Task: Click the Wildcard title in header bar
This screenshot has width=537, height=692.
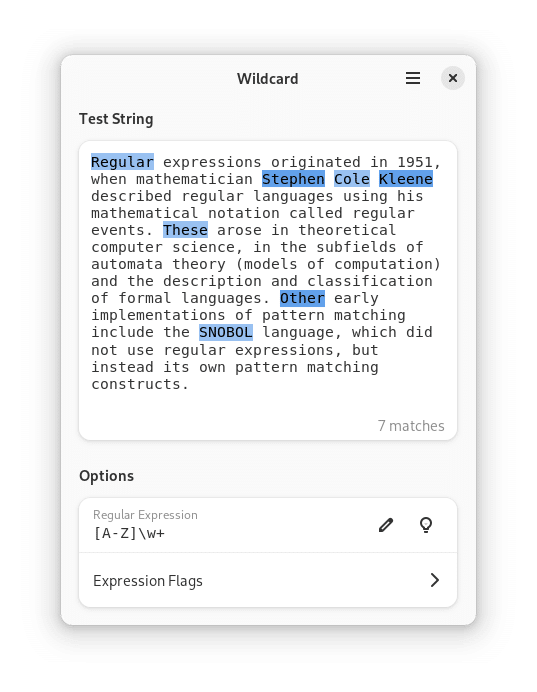Action: [267, 79]
